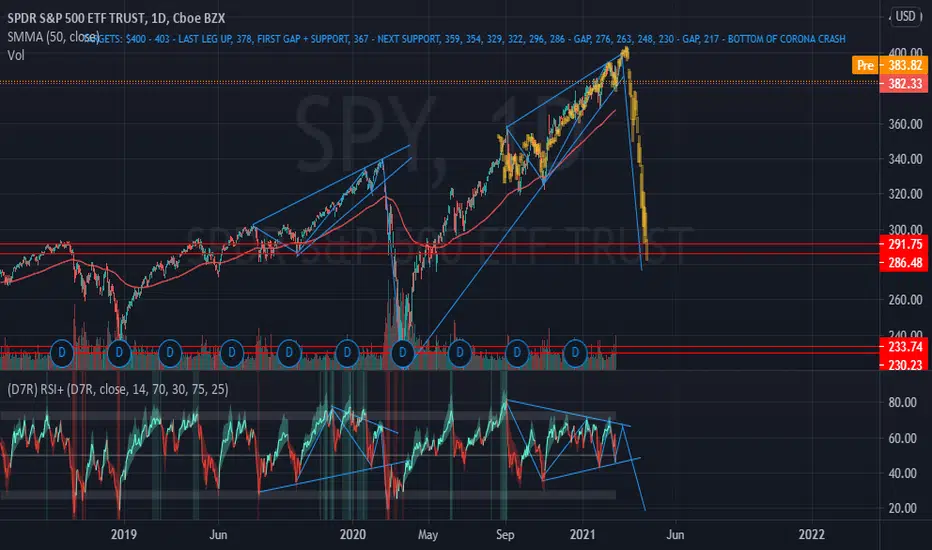
Task: Click the orange Pre 383.82 price label
Action: 889,65
